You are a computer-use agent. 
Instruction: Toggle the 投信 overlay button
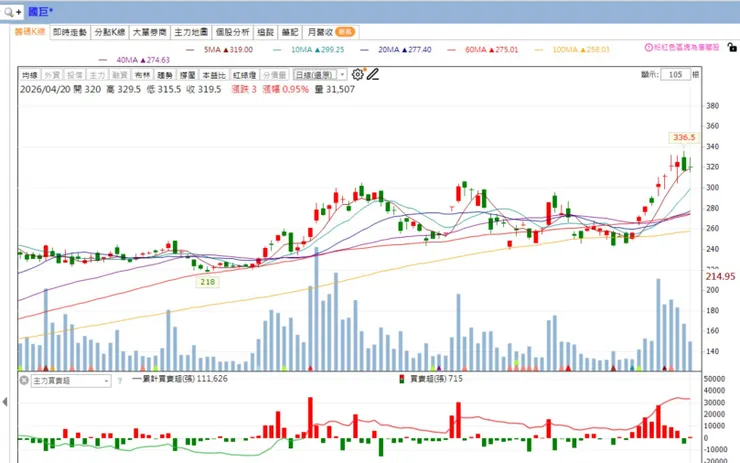pyautogui.click(x=75, y=75)
